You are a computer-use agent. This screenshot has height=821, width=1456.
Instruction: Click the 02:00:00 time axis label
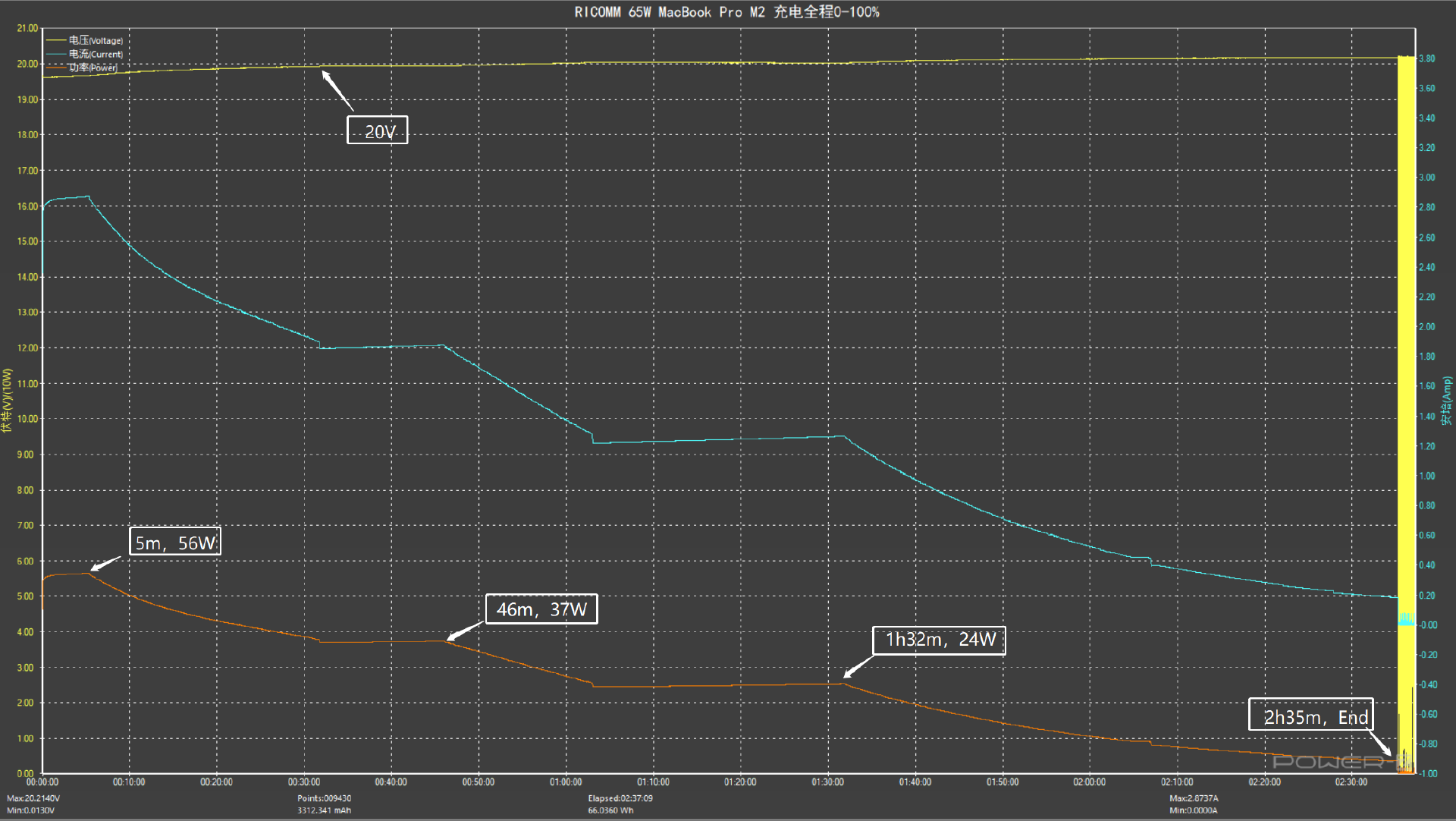1090,782
